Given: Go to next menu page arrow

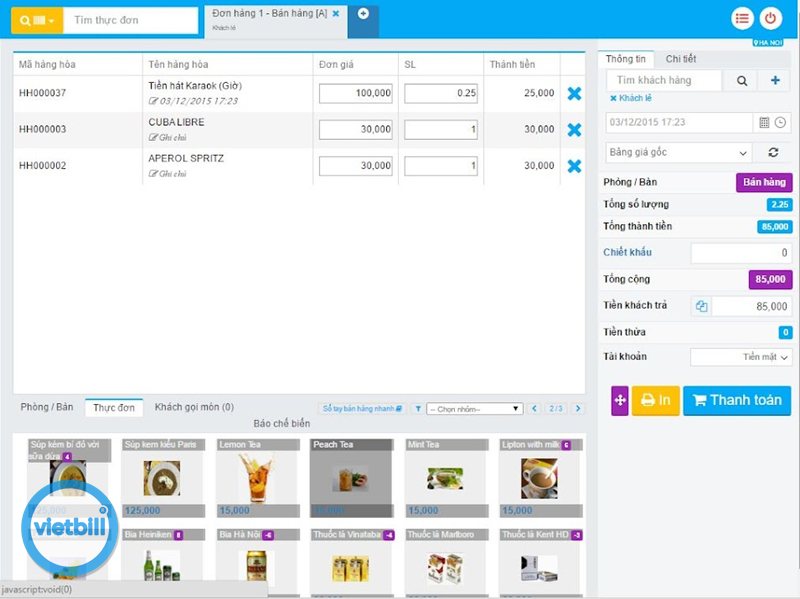Looking at the screenshot, I should [578, 409].
